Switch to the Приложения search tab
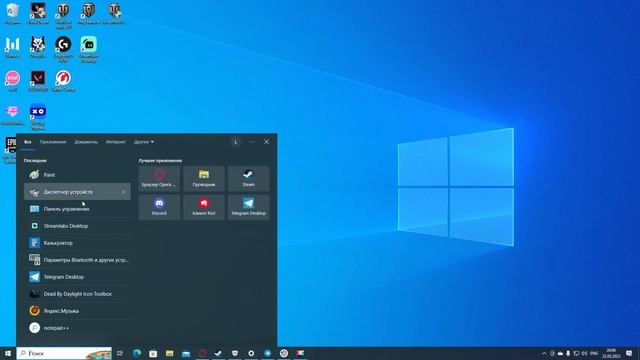This screenshot has width=640, height=360. 53,142
